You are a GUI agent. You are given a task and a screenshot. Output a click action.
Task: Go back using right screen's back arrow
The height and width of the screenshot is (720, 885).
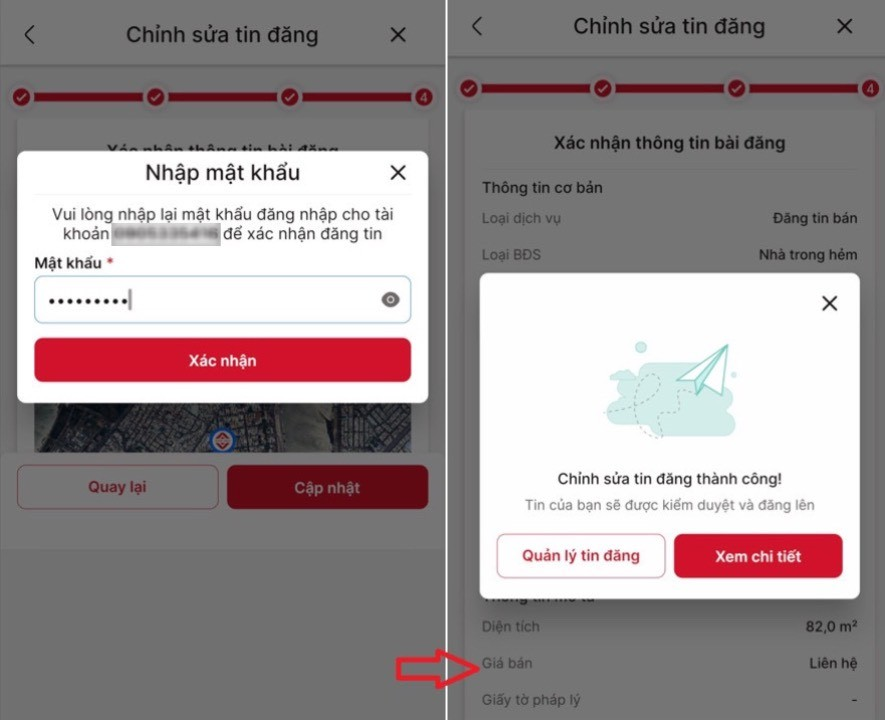pos(477,26)
